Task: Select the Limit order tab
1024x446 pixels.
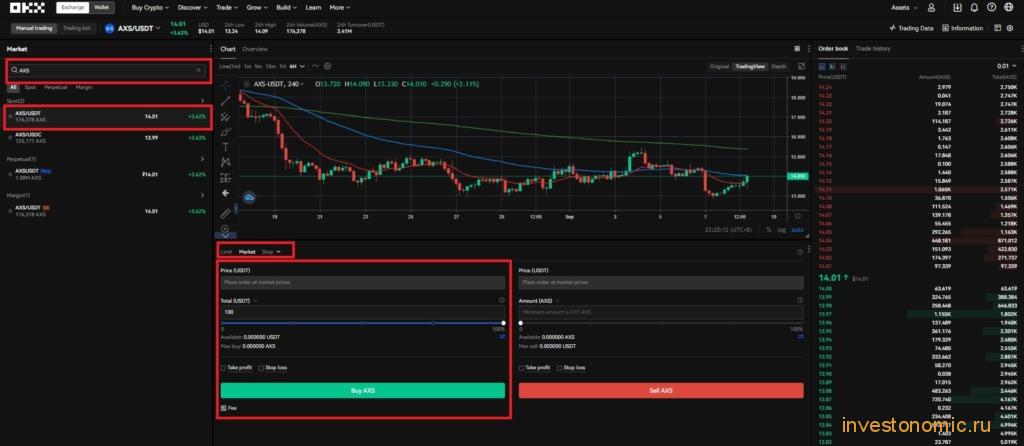Action: point(226,251)
